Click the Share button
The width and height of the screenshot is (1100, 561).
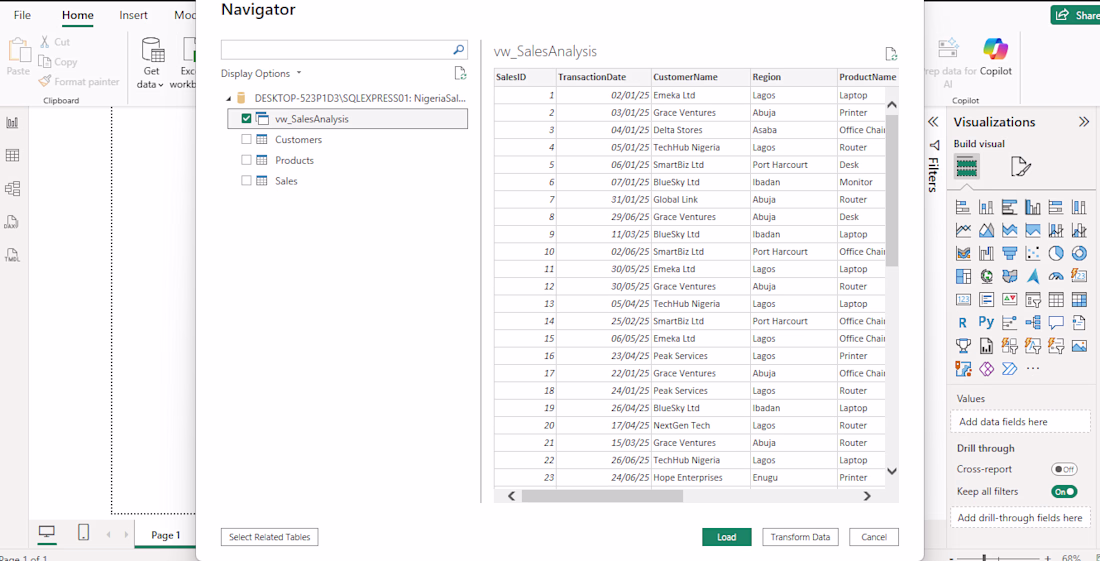[1075, 15]
